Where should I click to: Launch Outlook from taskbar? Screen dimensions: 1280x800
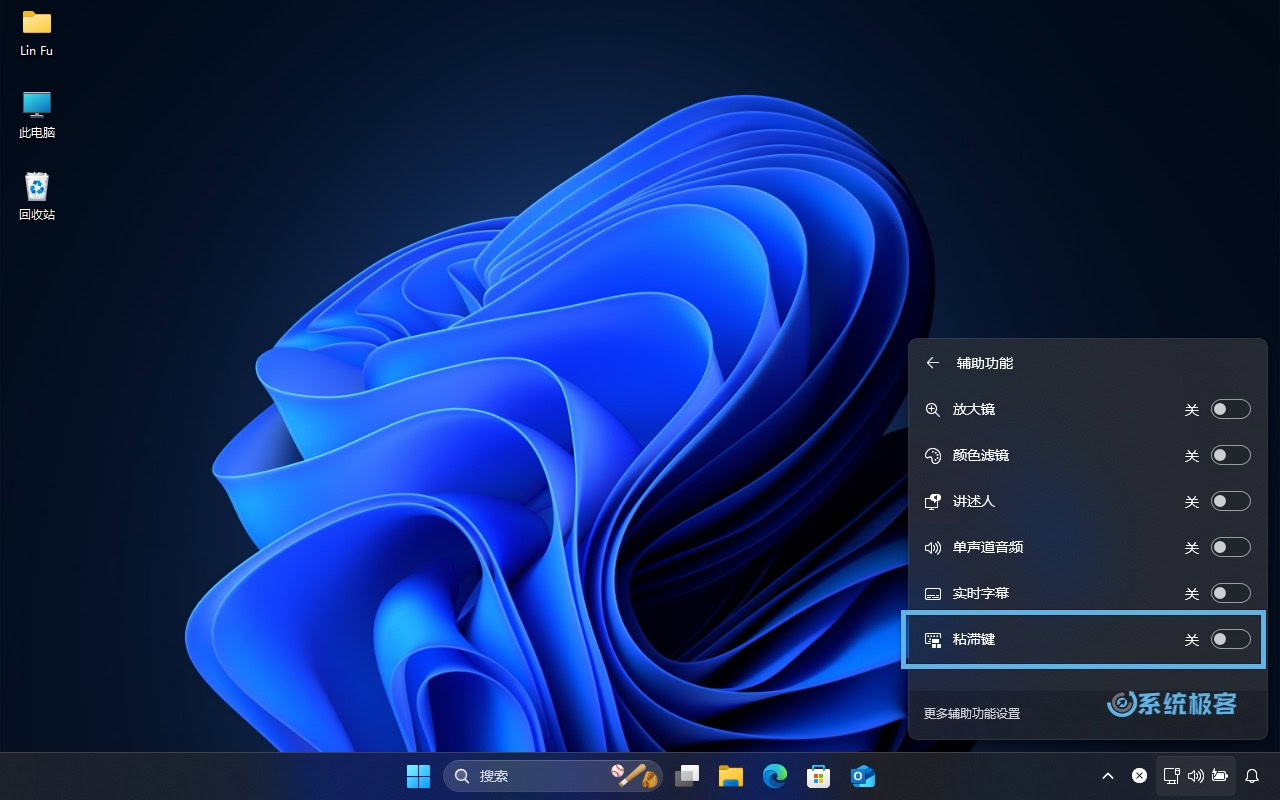(x=863, y=776)
